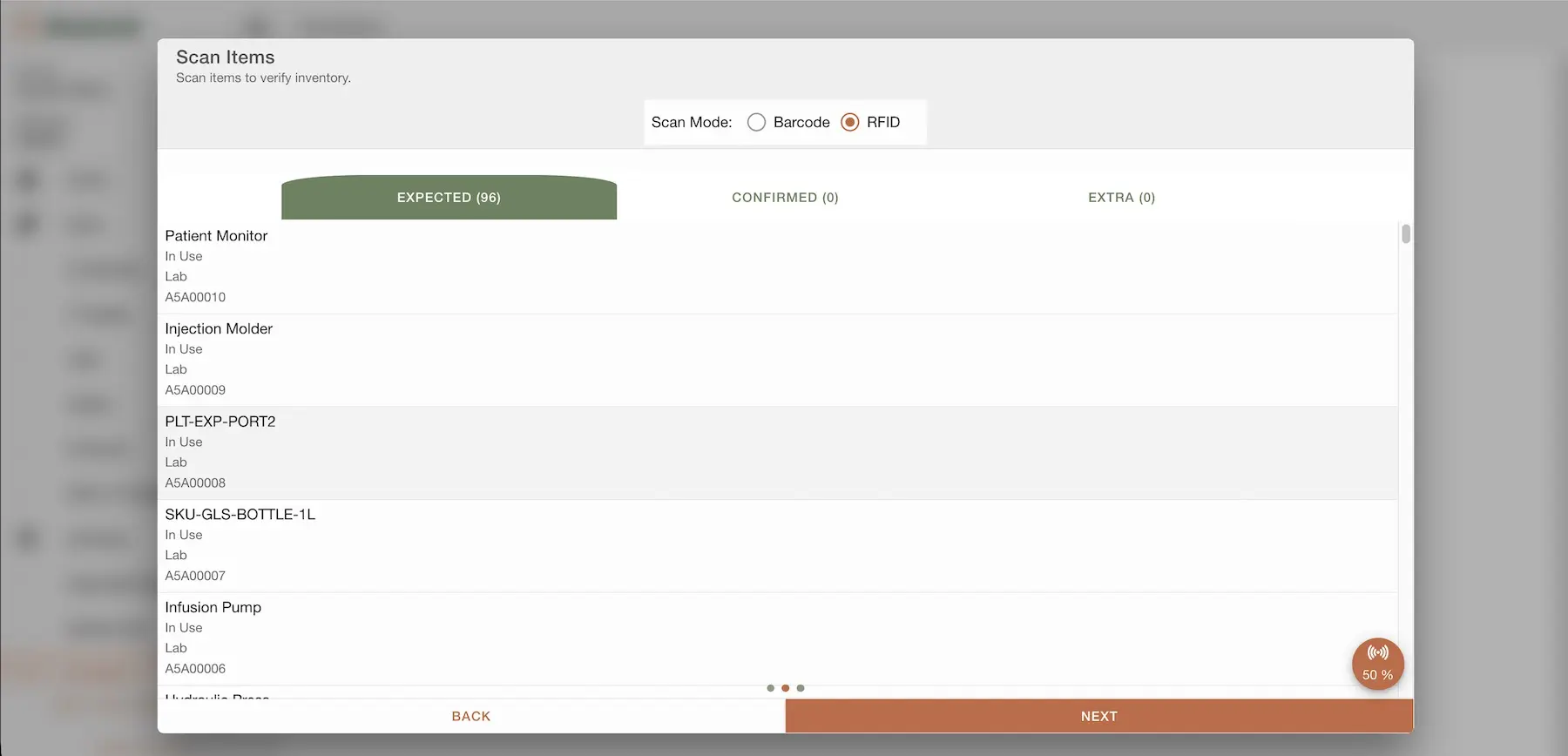Click the first page indicator dot

[770, 688]
